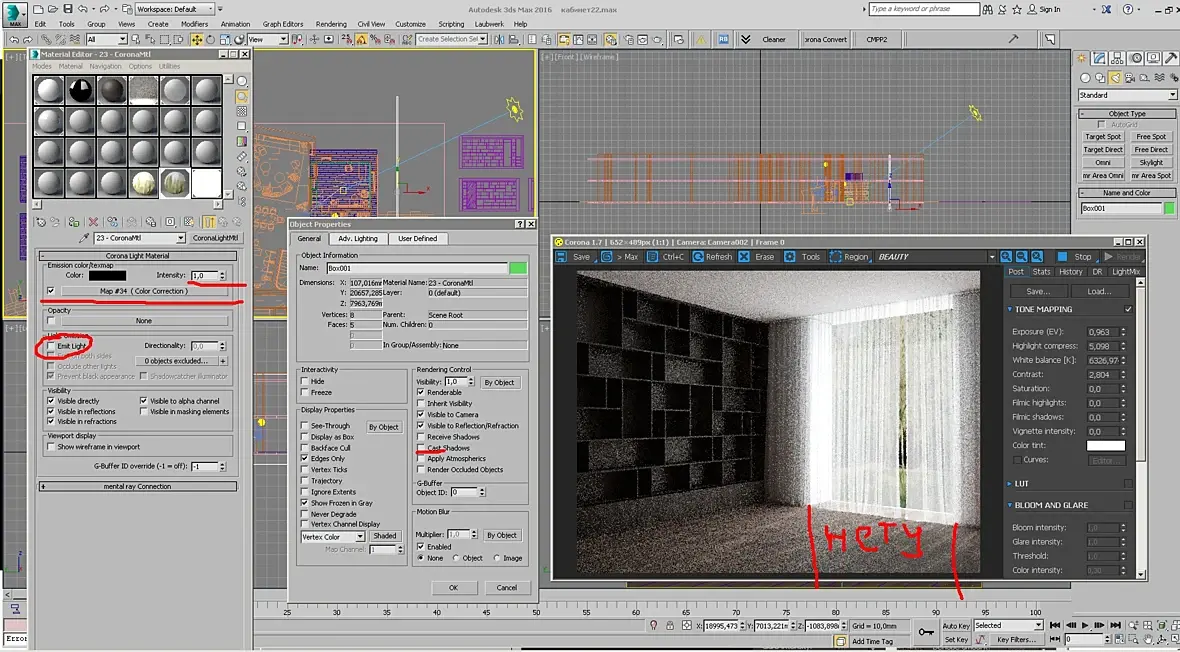Switch to the LightMix tab
Viewport: 1180px width, 652px height.
[1125, 271]
